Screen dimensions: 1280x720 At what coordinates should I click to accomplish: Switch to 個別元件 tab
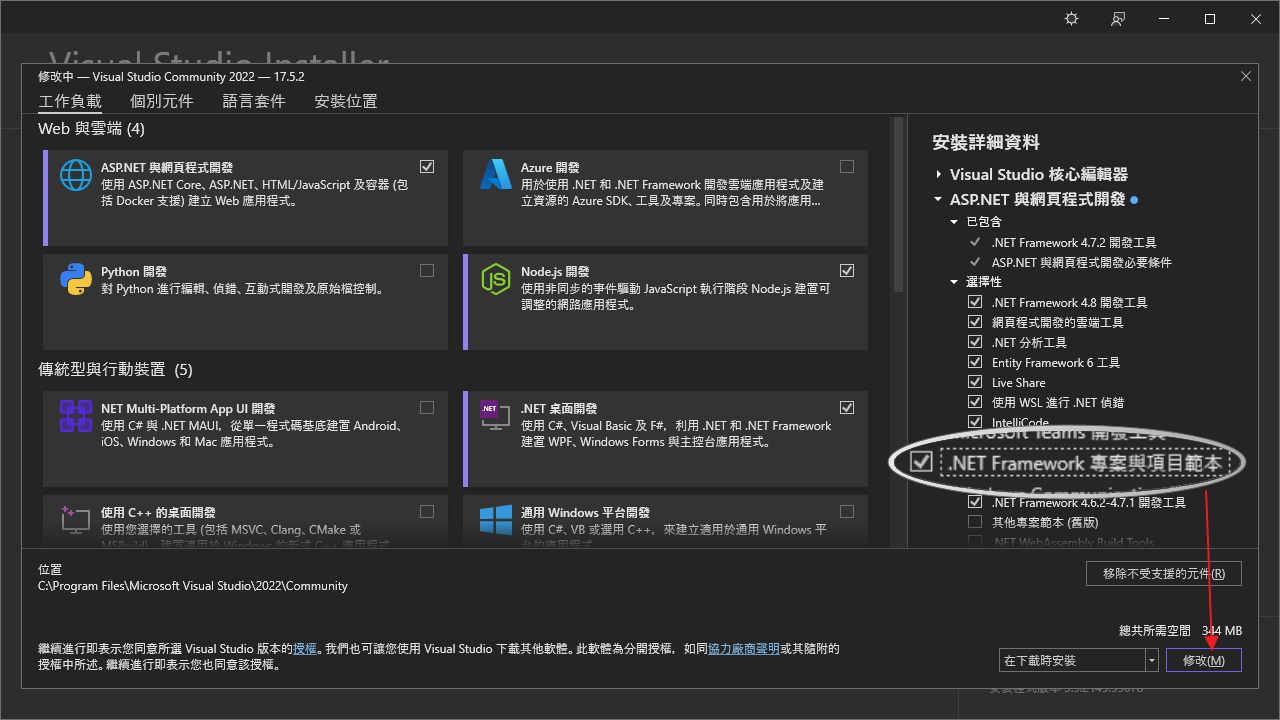tap(162, 102)
